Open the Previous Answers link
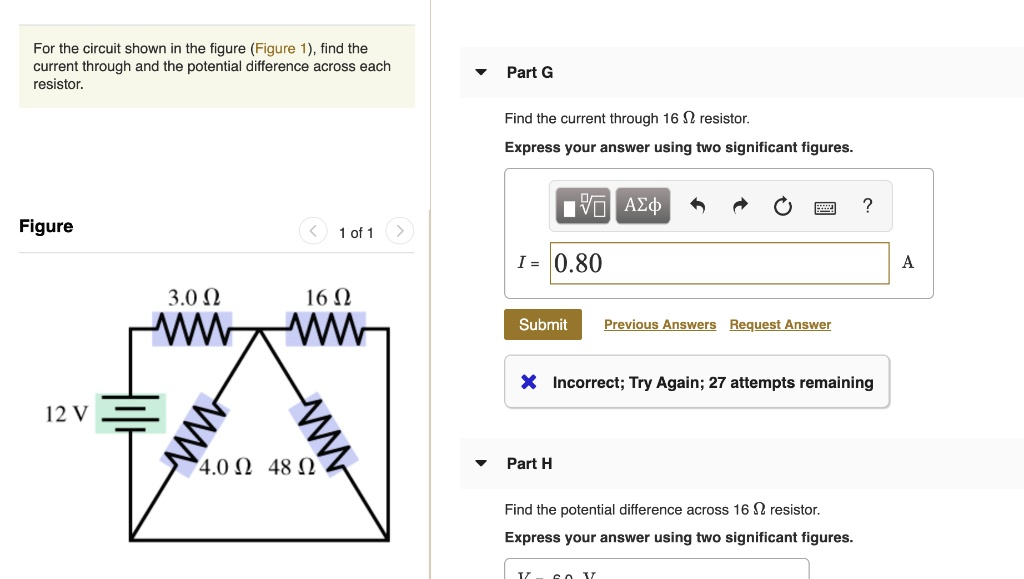The width and height of the screenshot is (1024, 579). tap(660, 325)
